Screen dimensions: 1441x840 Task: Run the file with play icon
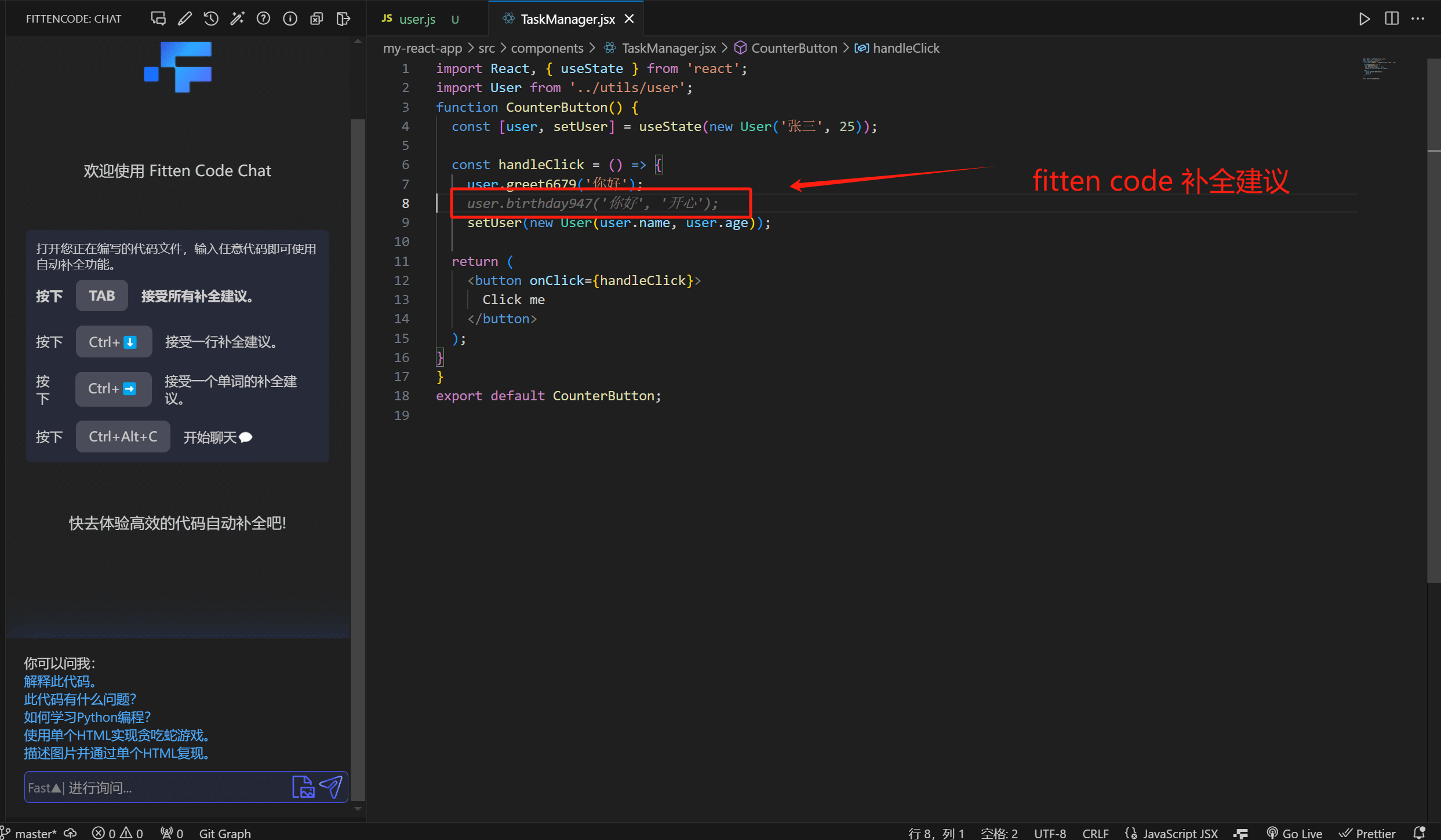point(1364,19)
